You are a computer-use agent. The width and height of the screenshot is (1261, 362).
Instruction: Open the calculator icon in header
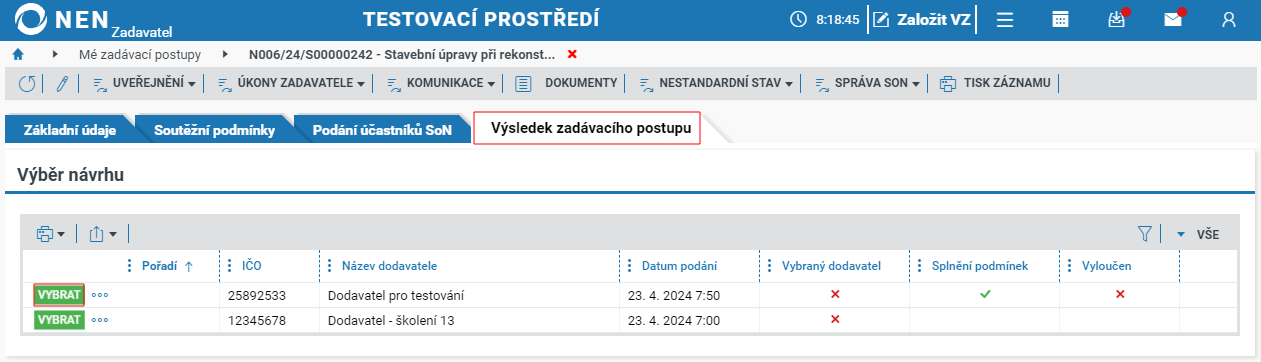coord(1061,19)
